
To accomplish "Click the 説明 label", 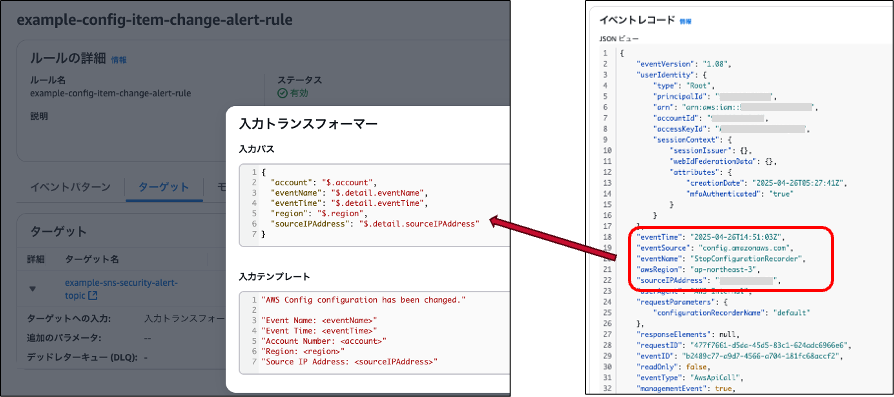I will pos(39,116).
